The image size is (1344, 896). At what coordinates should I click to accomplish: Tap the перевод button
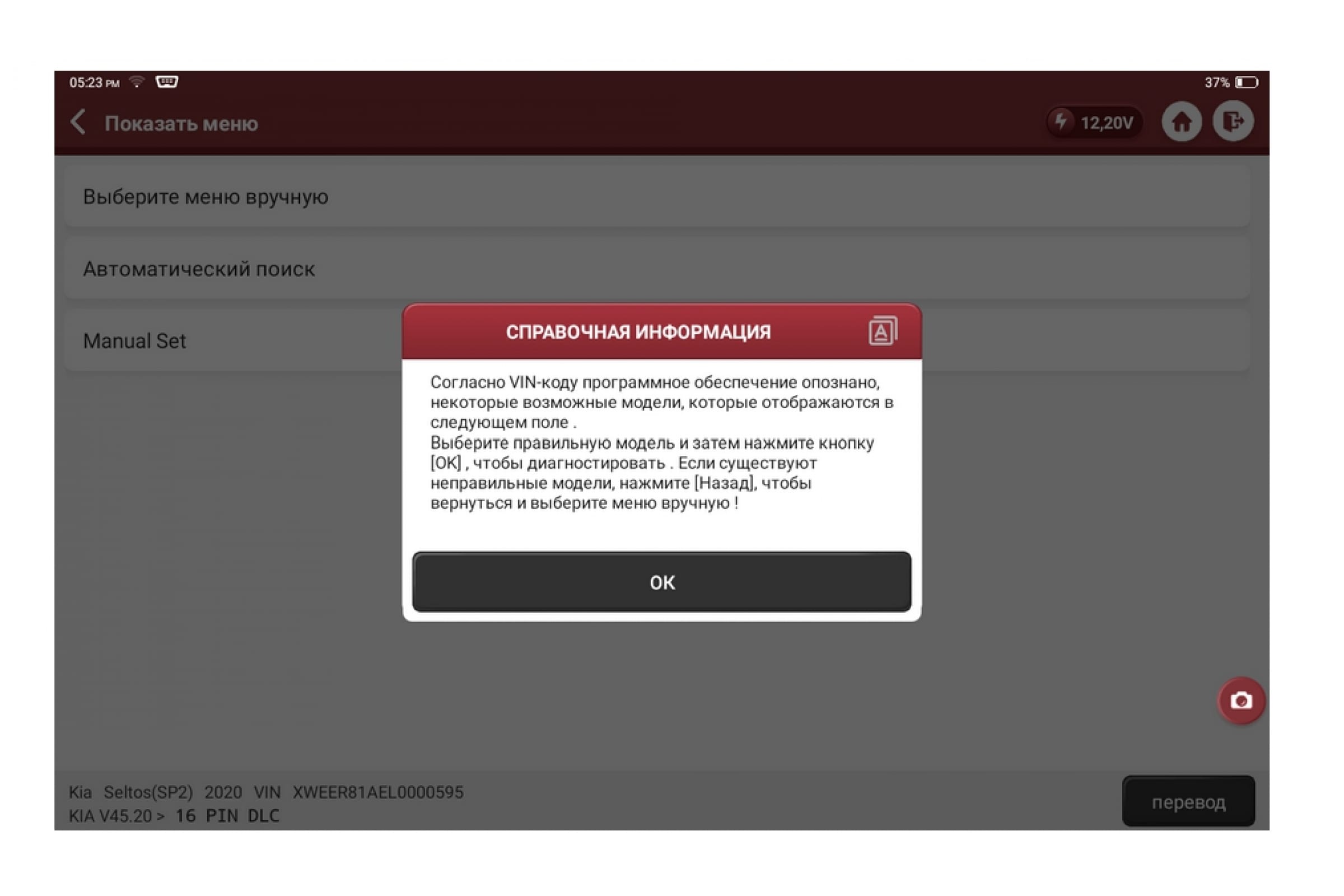[1188, 801]
